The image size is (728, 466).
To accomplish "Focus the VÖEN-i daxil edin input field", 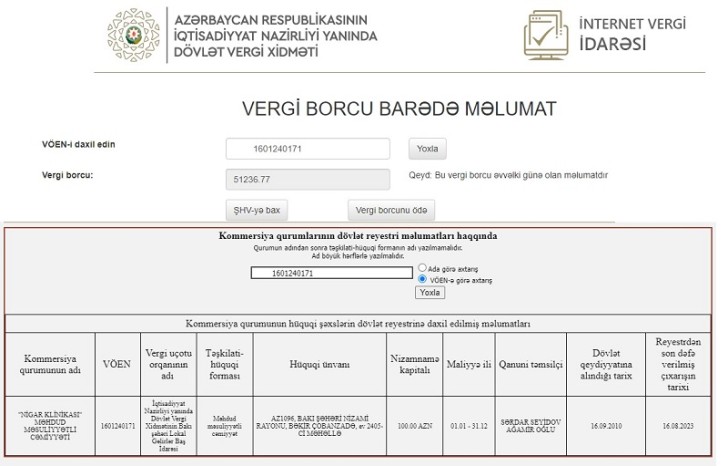I will [308, 149].
